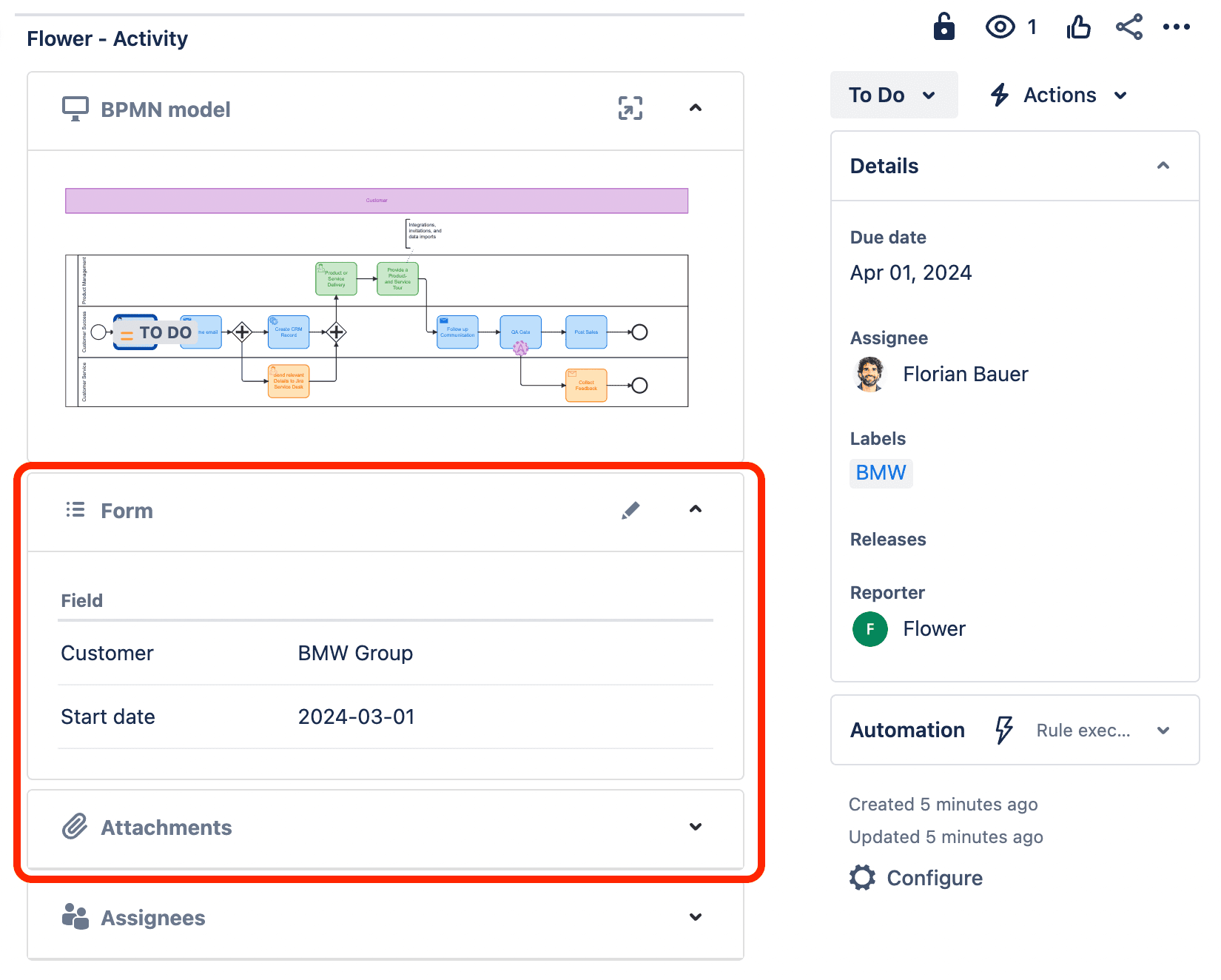The image size is (1221, 980).
Task: Click the Automation lightning bolt icon
Action: click(1004, 730)
